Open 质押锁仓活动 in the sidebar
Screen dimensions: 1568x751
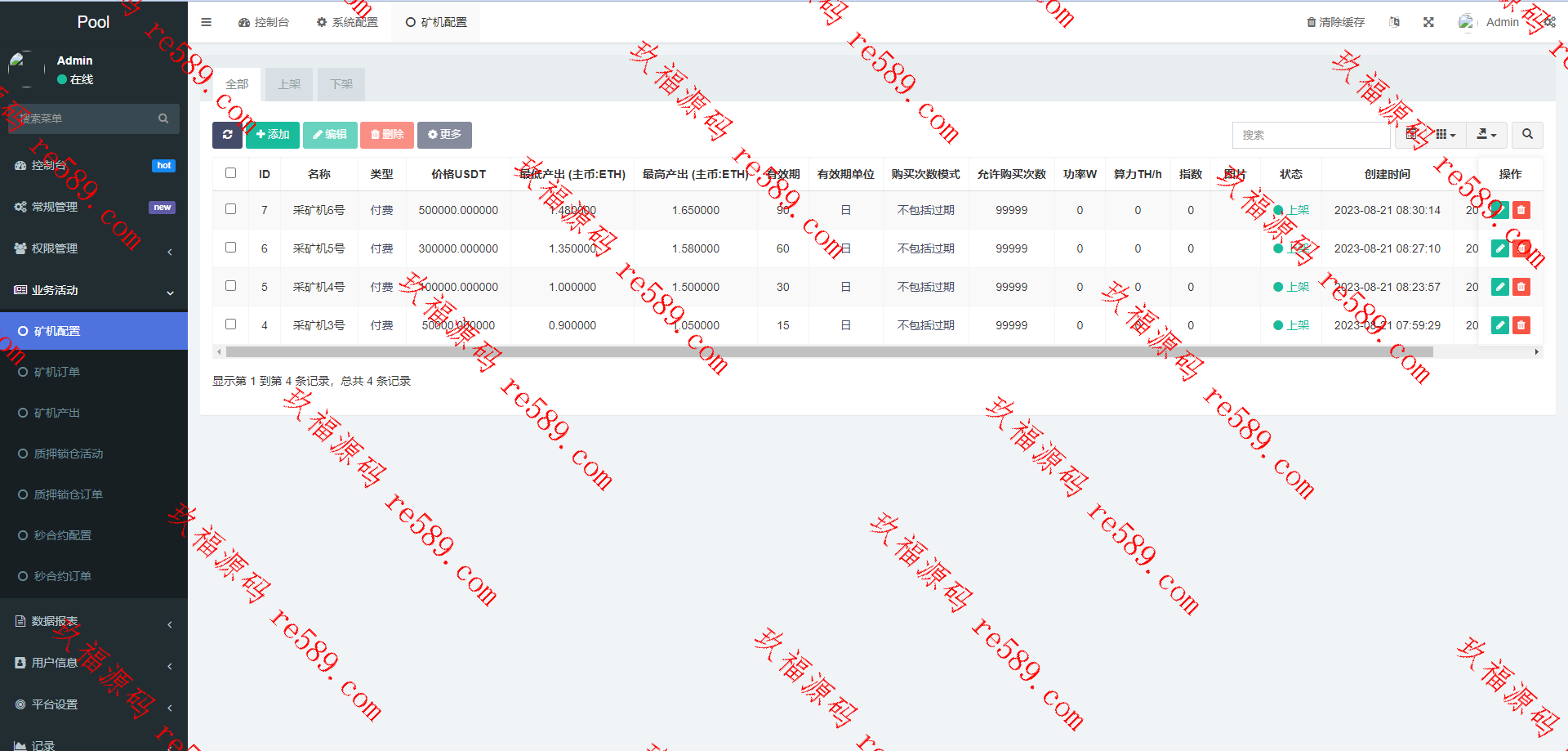coord(94,454)
